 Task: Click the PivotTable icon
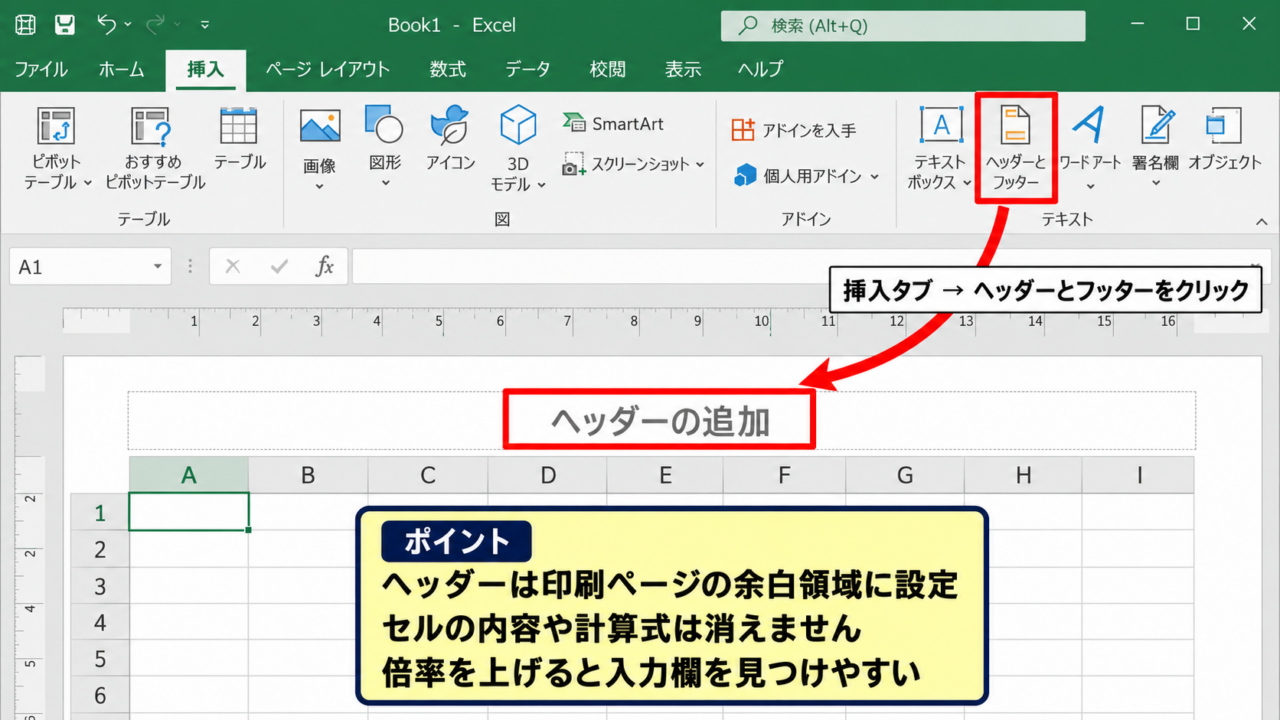[56, 126]
